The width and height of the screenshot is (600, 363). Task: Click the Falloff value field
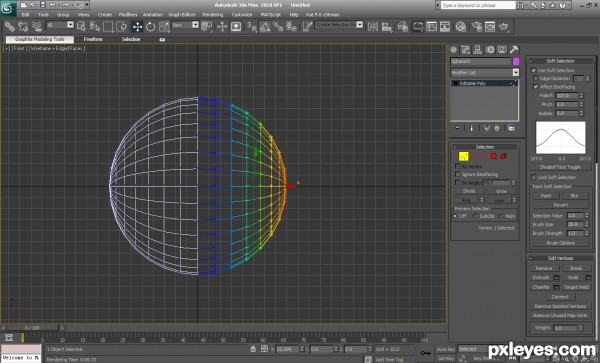click(x=567, y=96)
